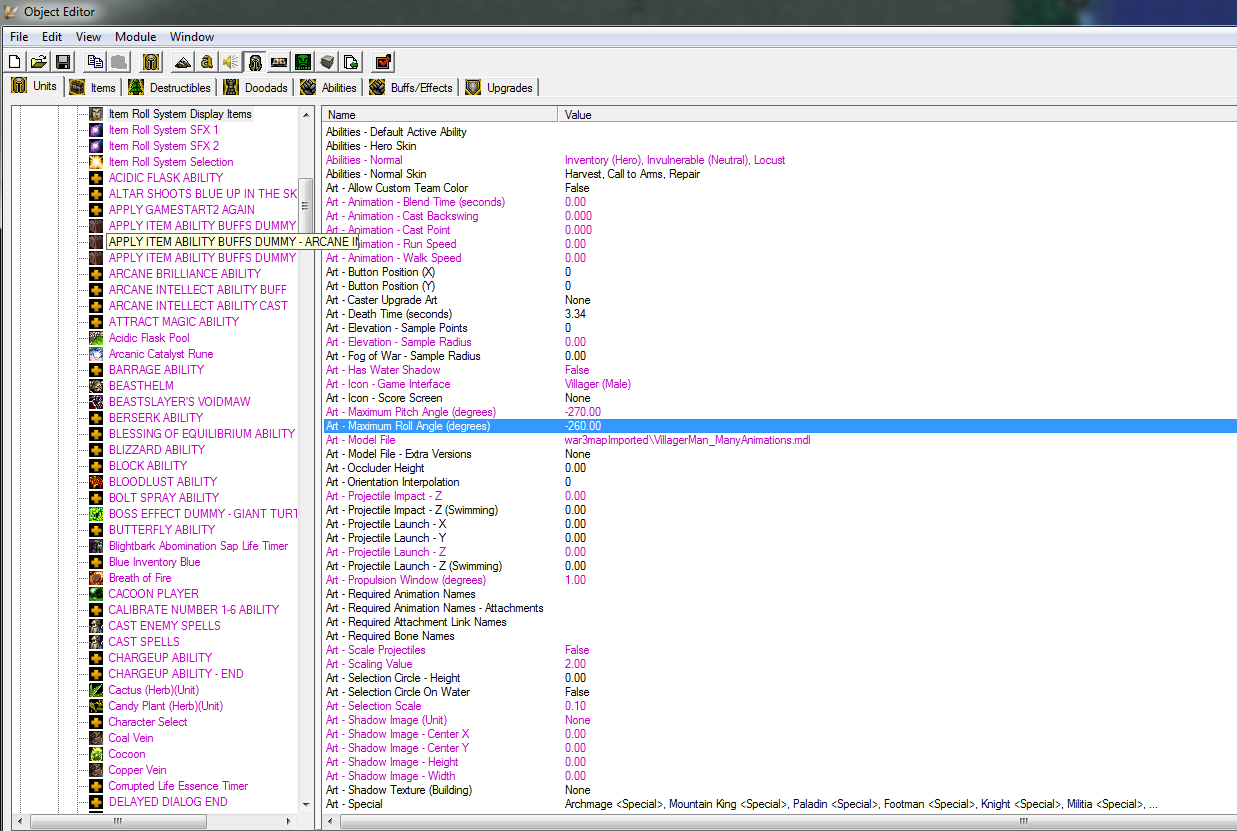Open the Terrain Editor mountain icon

183,62
